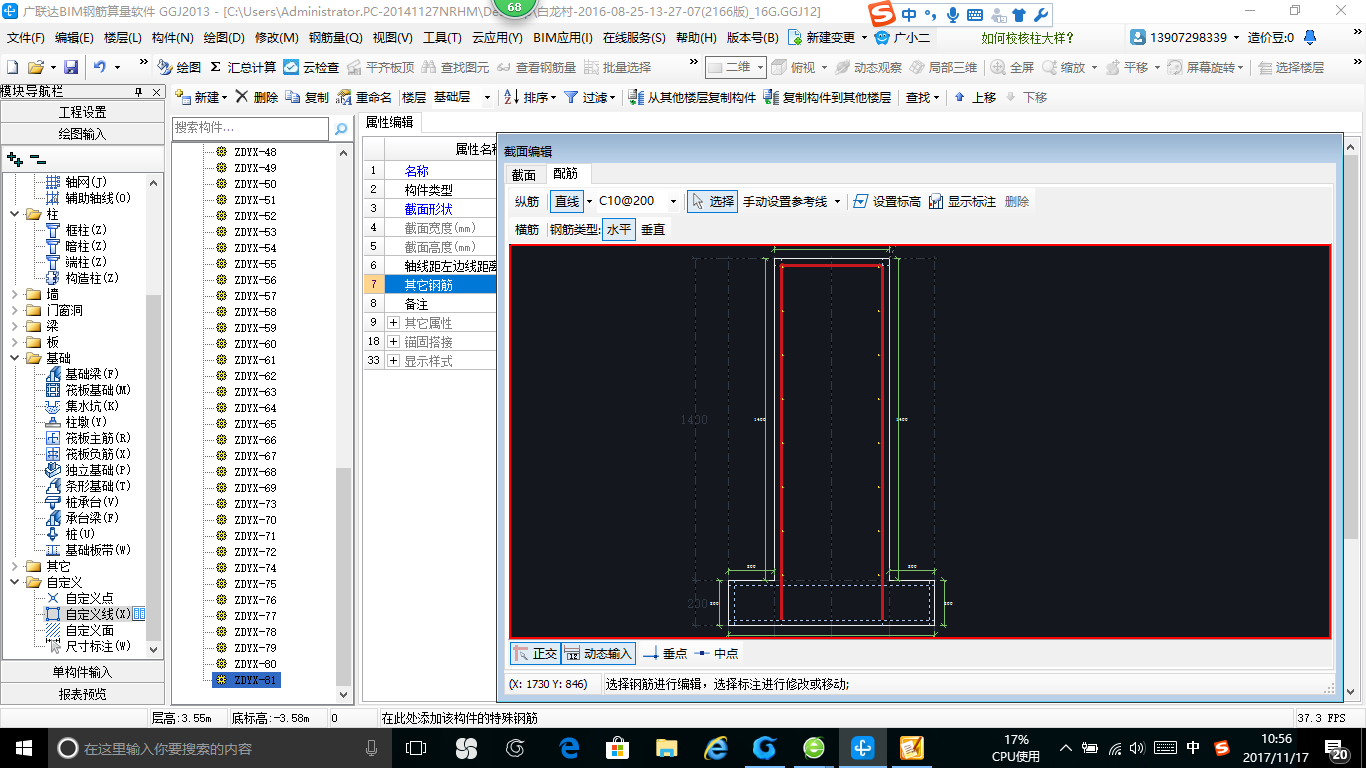The width and height of the screenshot is (1366, 768).
Task: Open the 文件(F) menu
Action: pos(26,38)
